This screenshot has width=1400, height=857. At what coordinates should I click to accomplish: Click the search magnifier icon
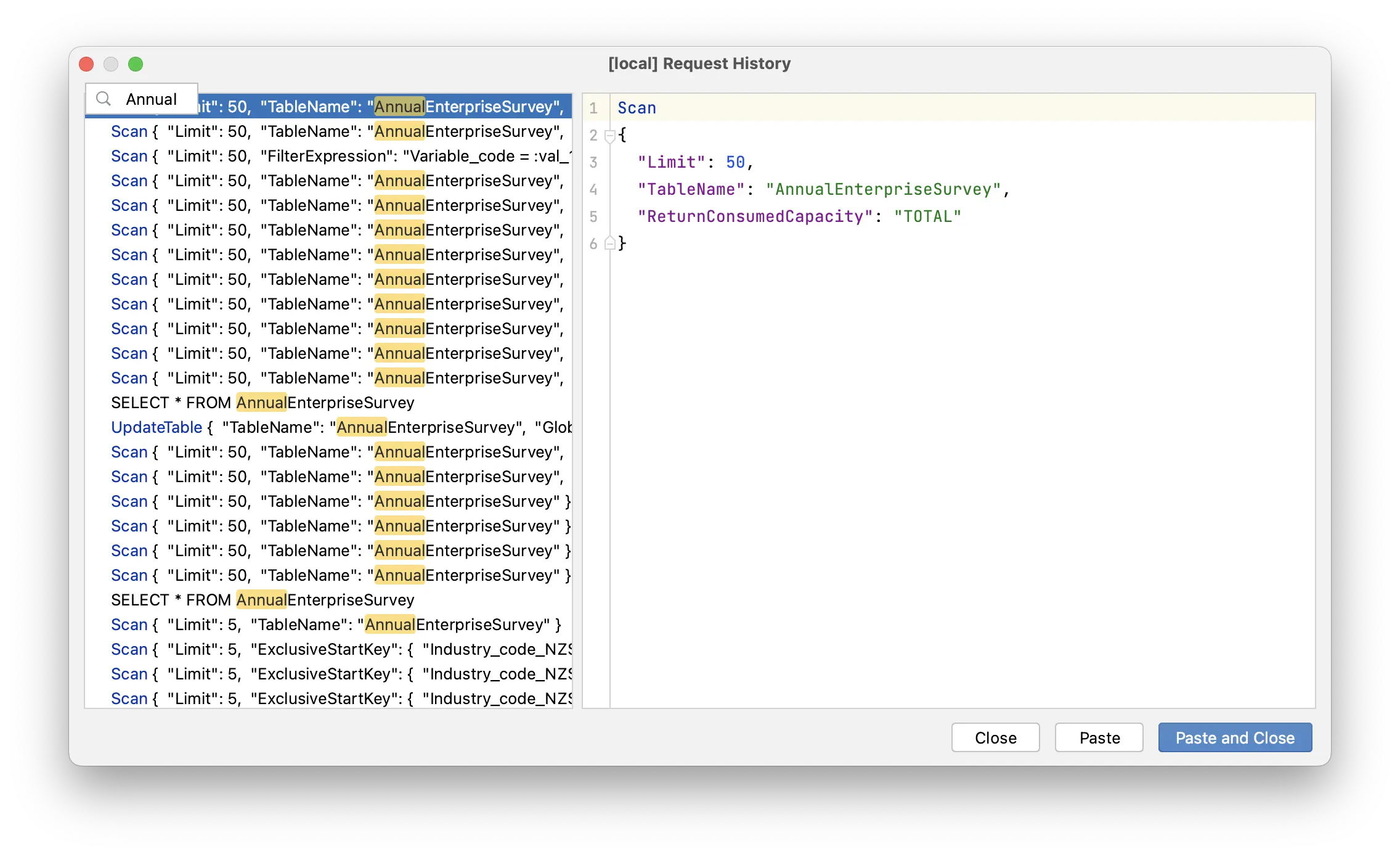pyautogui.click(x=104, y=99)
